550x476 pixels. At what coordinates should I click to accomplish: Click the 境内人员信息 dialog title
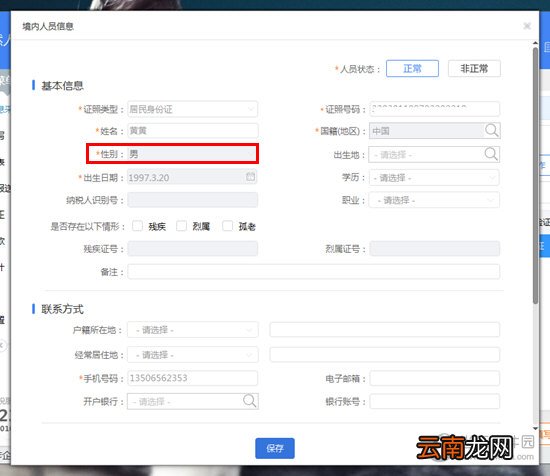[x=48, y=26]
